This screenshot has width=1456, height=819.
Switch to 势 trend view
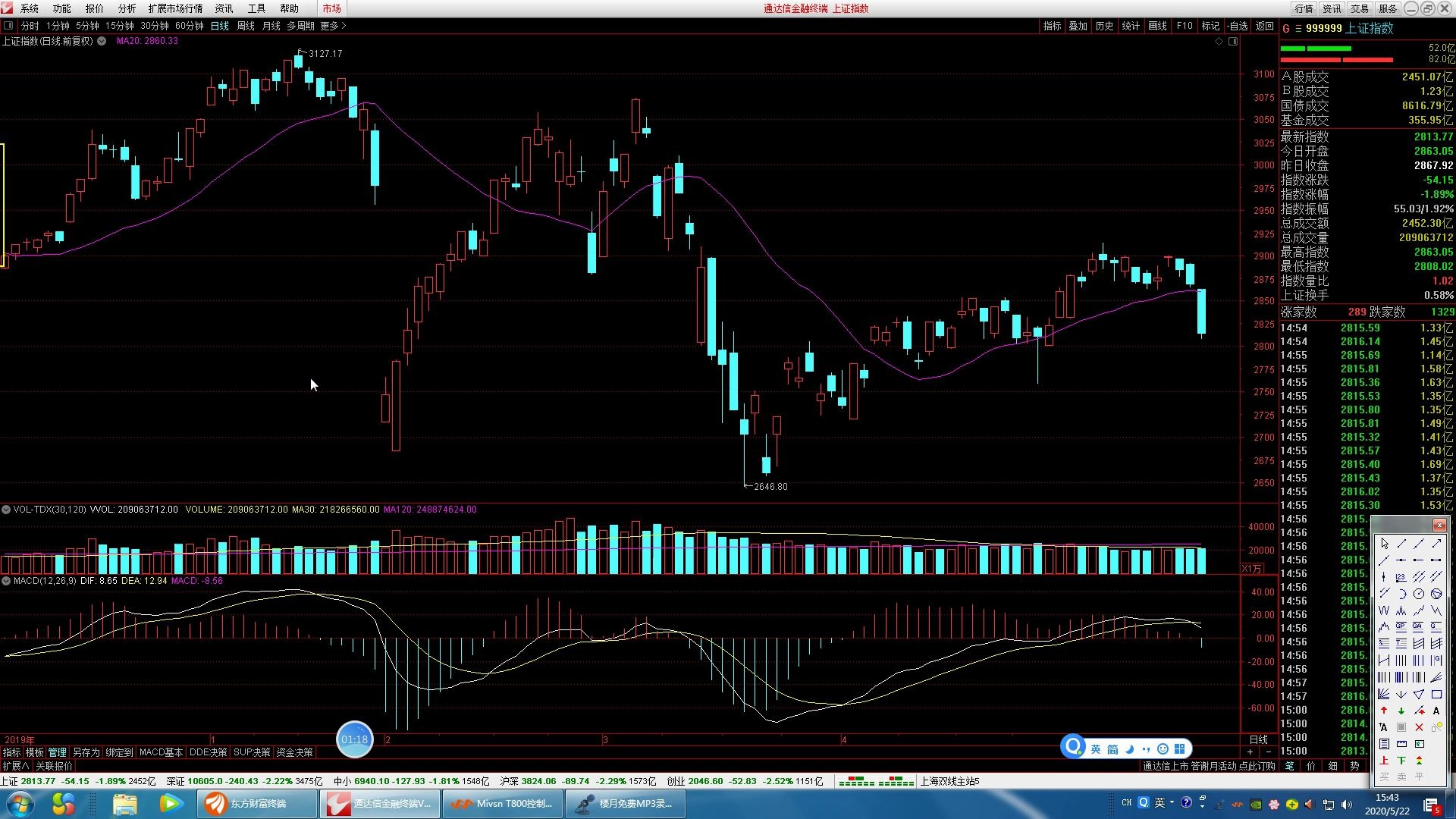click(1355, 766)
